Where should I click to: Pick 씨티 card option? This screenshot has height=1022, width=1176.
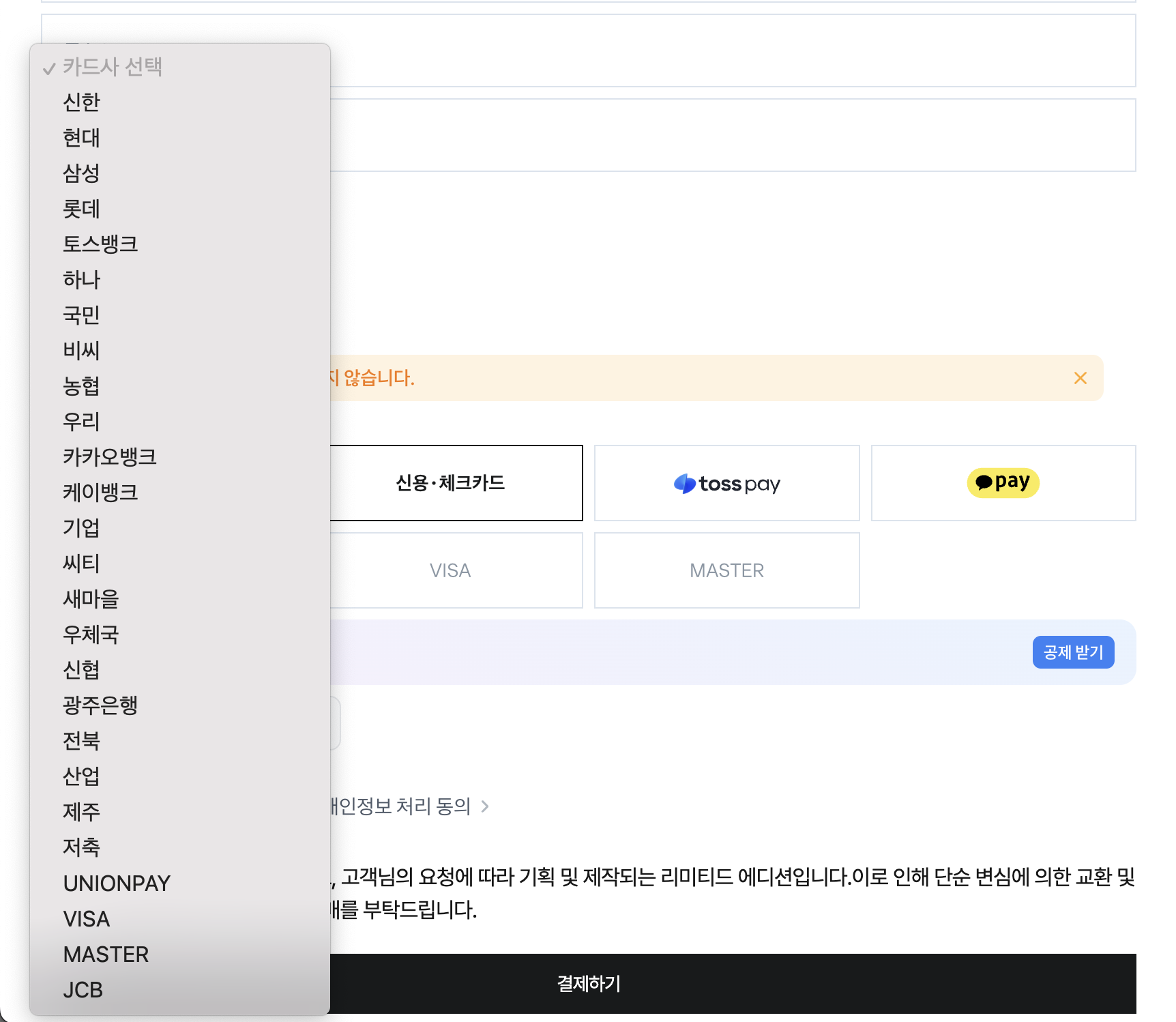coord(180,564)
